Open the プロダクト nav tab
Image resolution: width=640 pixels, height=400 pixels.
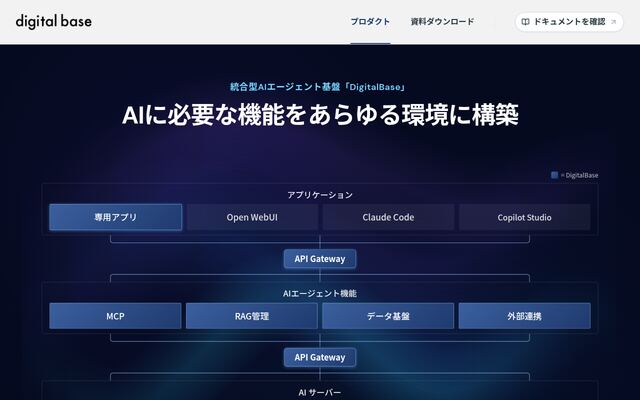[x=370, y=22]
